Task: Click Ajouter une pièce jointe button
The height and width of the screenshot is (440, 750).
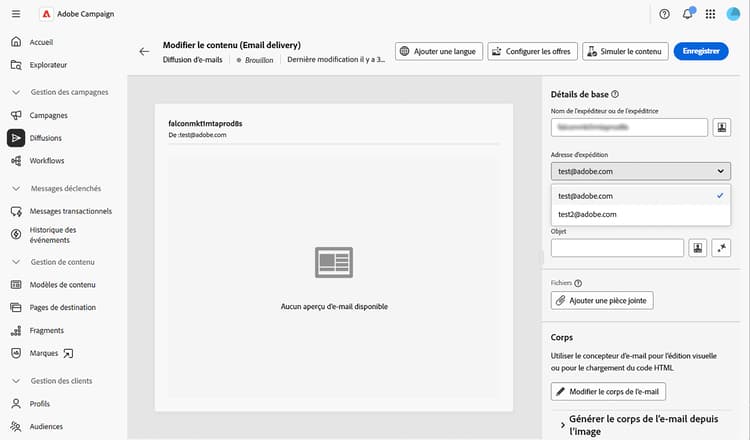Action: (602, 300)
